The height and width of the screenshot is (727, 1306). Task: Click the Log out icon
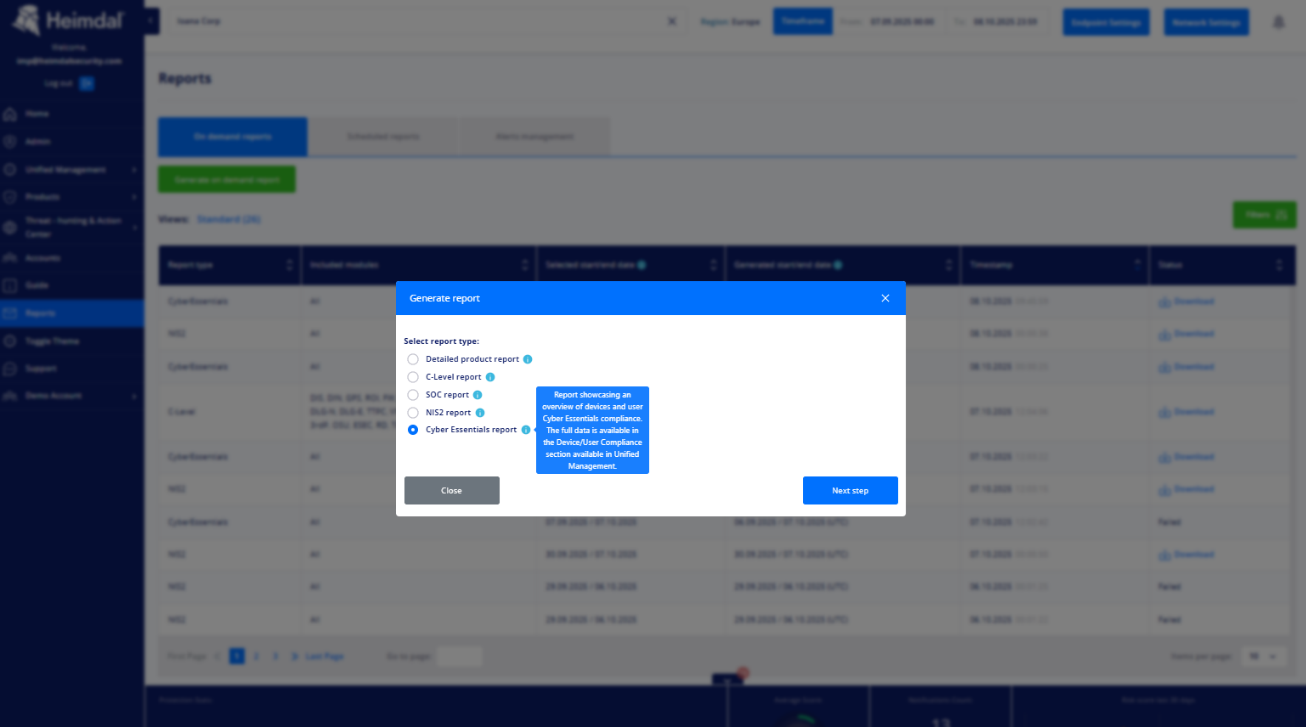tap(87, 83)
